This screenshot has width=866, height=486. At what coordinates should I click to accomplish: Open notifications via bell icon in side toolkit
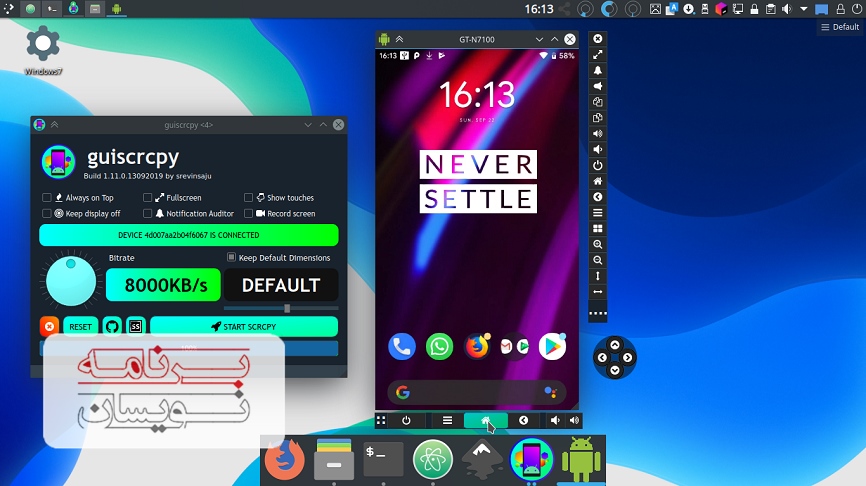[598, 70]
